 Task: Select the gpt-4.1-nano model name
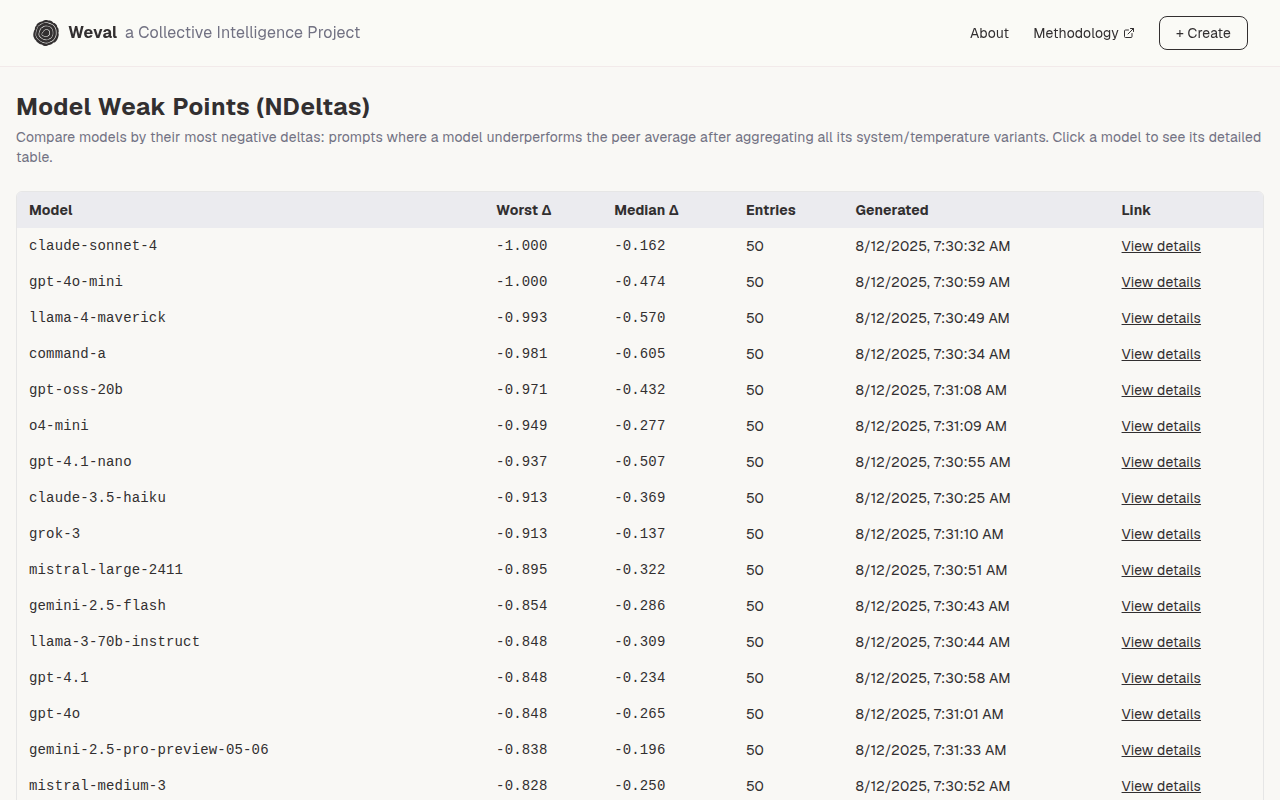pyautogui.click(x=80, y=462)
